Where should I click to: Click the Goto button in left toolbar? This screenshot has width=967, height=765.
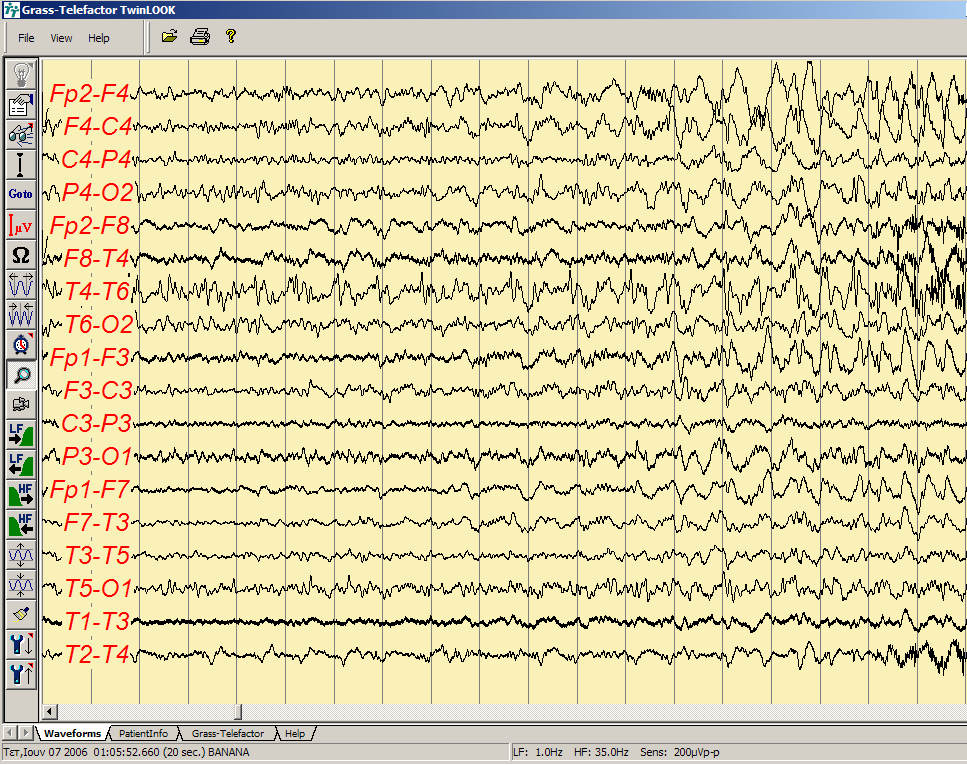pos(21,194)
